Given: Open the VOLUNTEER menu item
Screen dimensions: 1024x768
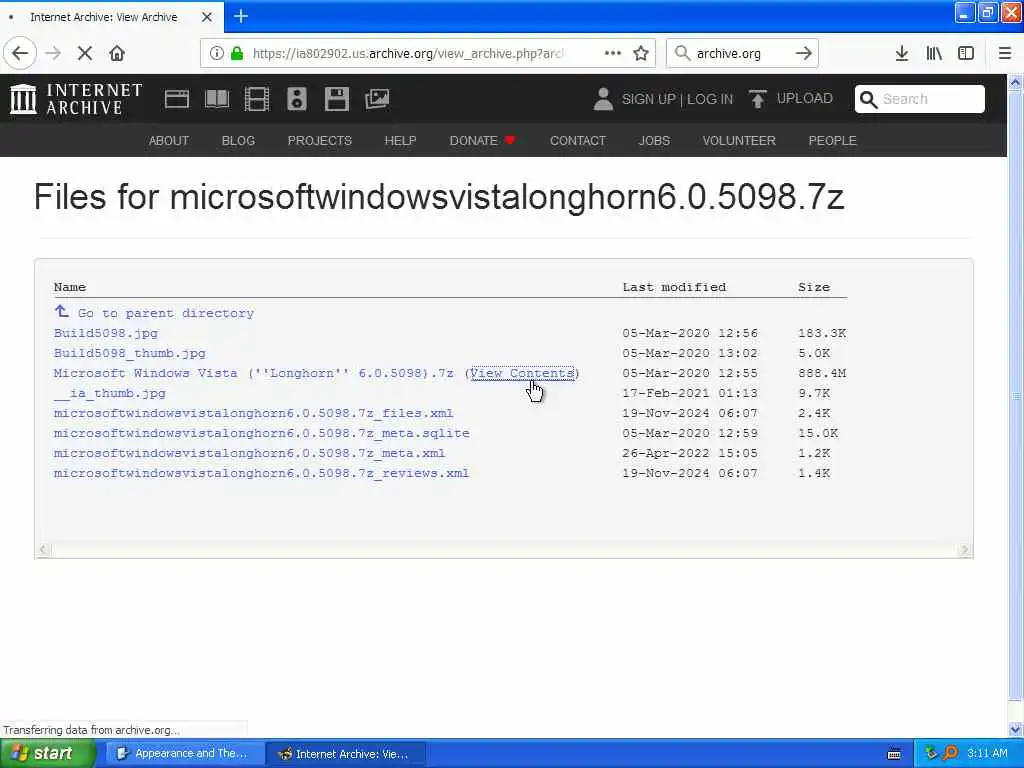Looking at the screenshot, I should point(739,140).
